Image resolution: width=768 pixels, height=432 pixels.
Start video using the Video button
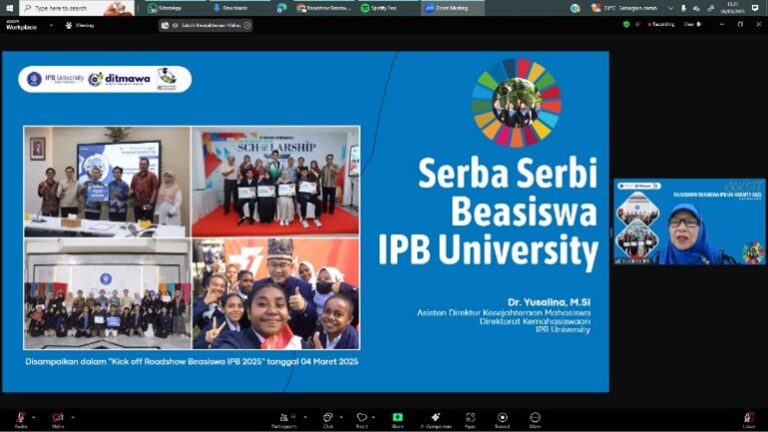(57, 418)
